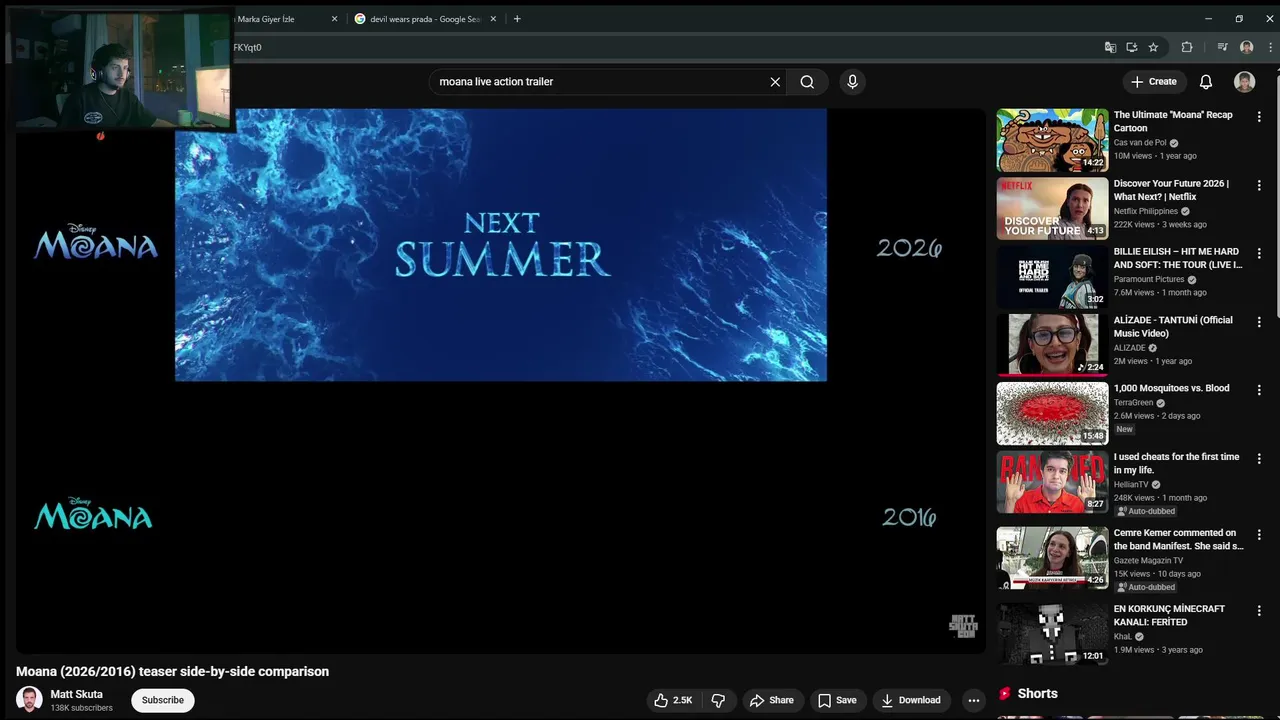Open options menu for Discover Your Future

tap(1259, 185)
